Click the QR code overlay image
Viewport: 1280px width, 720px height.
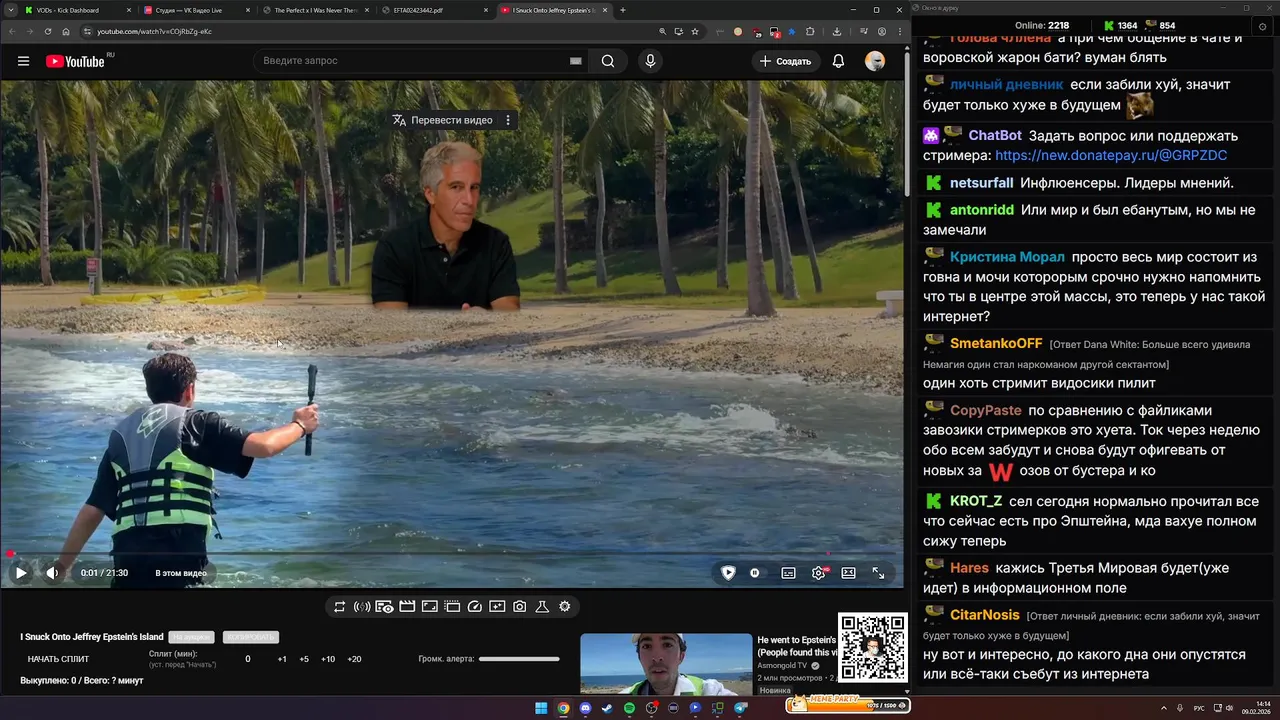(873, 647)
